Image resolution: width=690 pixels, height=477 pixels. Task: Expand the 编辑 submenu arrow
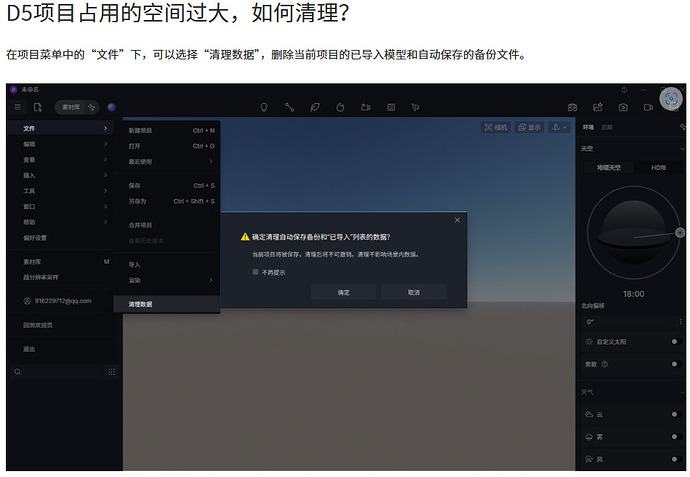[x=106, y=144]
